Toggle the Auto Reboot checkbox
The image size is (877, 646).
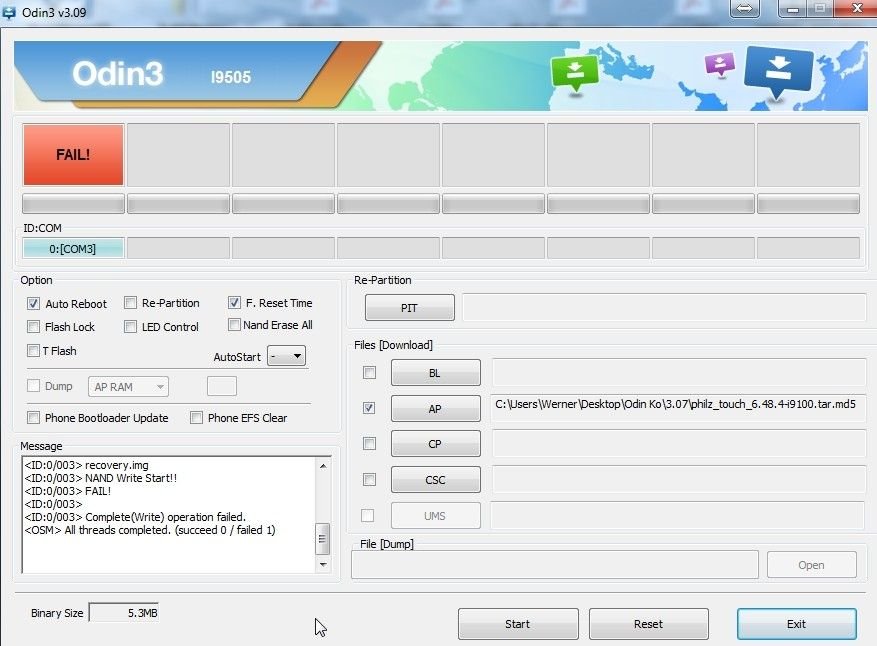[33, 304]
